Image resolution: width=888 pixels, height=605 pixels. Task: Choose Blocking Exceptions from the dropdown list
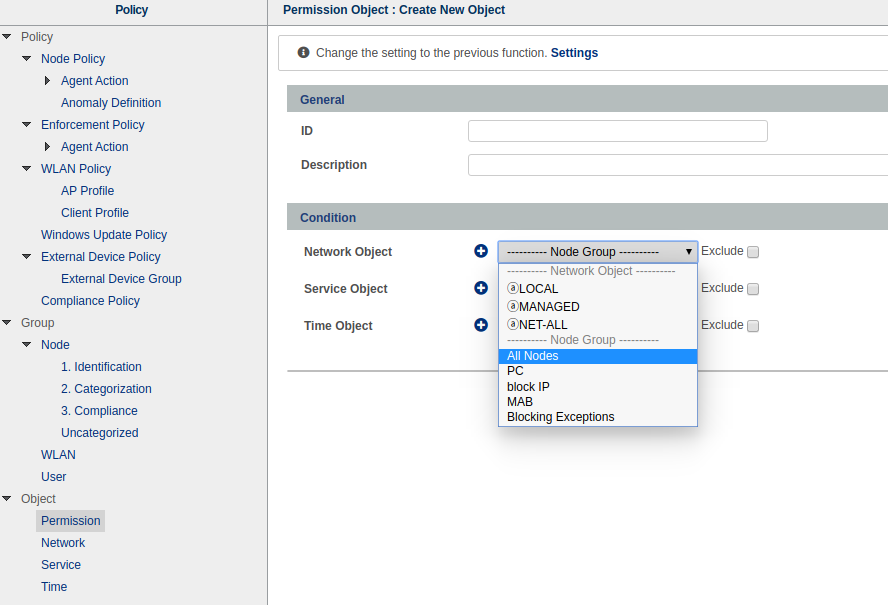560,417
